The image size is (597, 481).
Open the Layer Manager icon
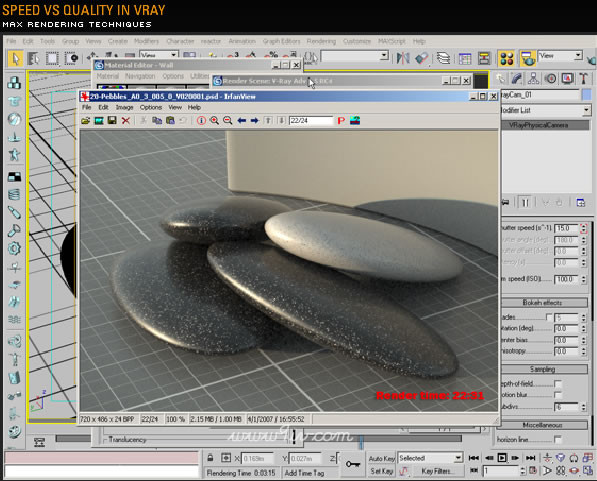(443, 58)
